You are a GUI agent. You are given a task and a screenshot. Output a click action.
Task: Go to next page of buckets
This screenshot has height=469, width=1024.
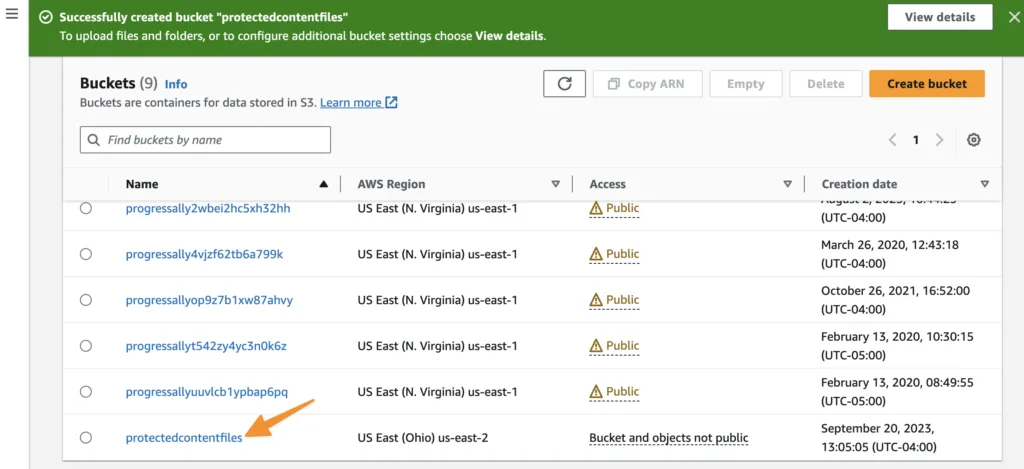pos(939,140)
